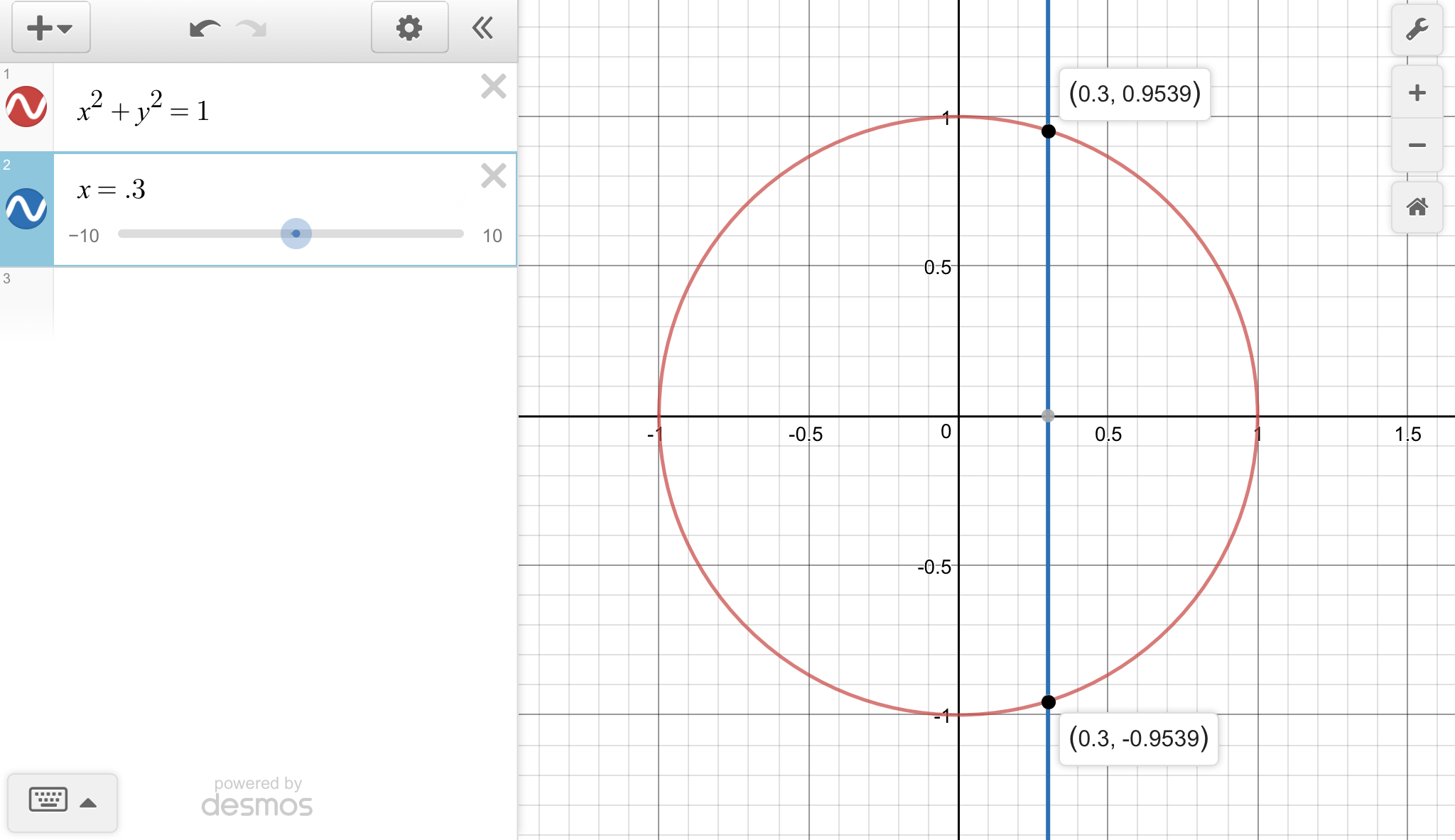Viewport: 1455px width, 840px height.
Task: Zoom out of the graph
Action: click(1417, 146)
